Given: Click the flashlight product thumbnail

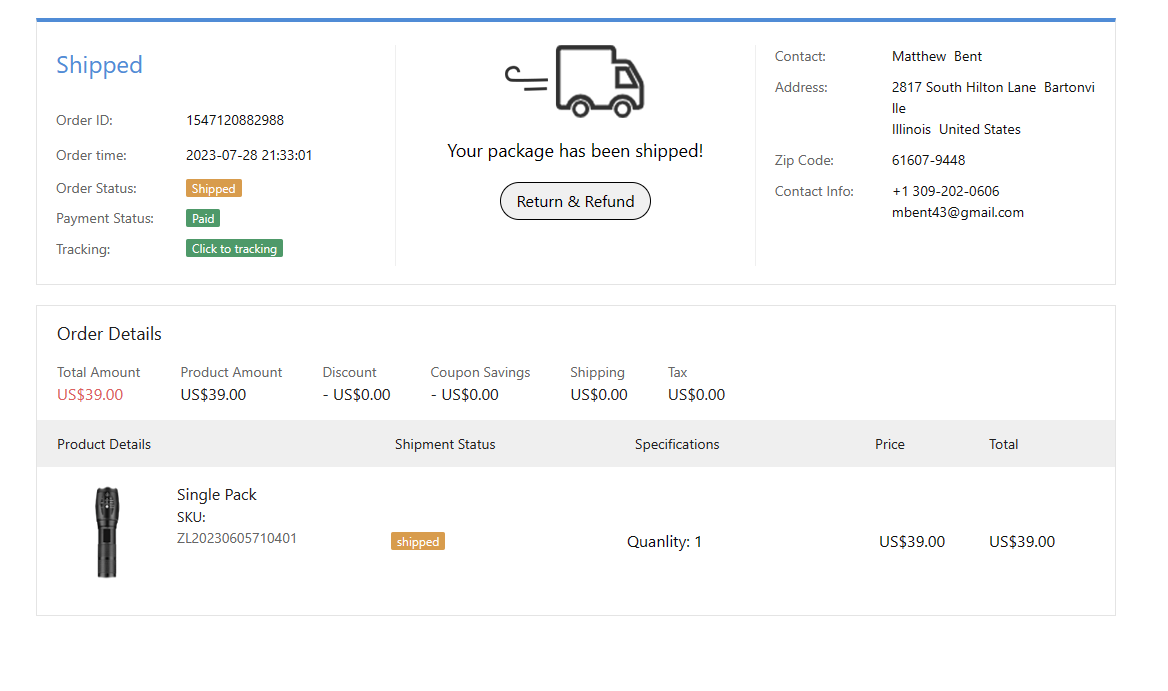Looking at the screenshot, I should [x=106, y=532].
